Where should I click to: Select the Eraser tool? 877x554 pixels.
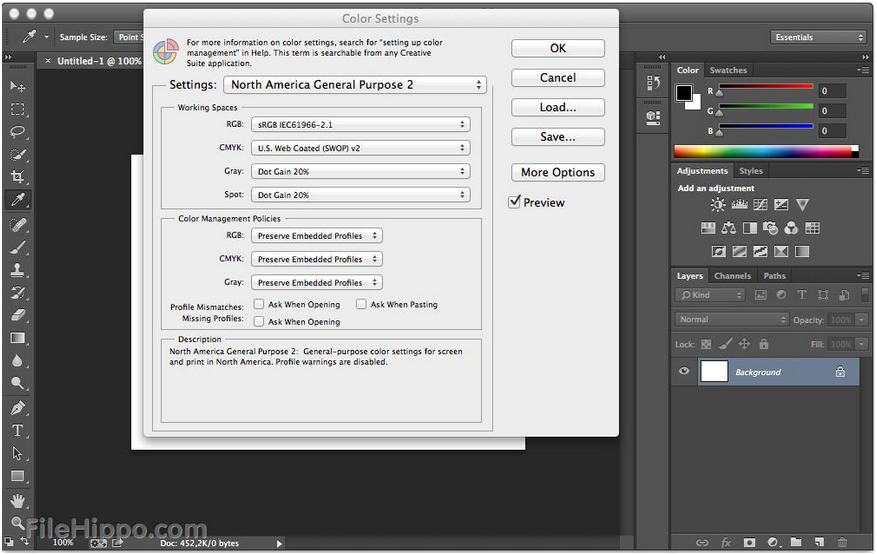click(x=17, y=315)
